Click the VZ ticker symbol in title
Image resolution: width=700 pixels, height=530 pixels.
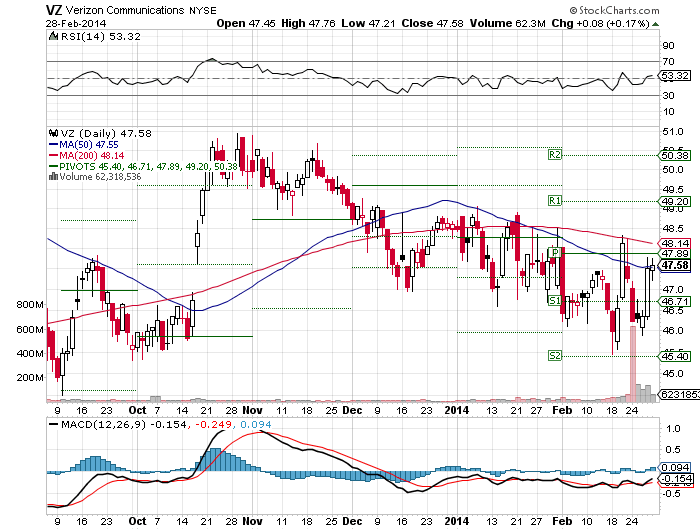pyautogui.click(x=54, y=10)
